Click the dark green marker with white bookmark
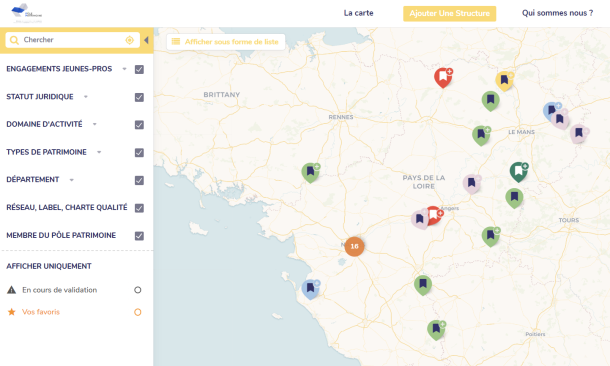The image size is (610, 366). 519,172
